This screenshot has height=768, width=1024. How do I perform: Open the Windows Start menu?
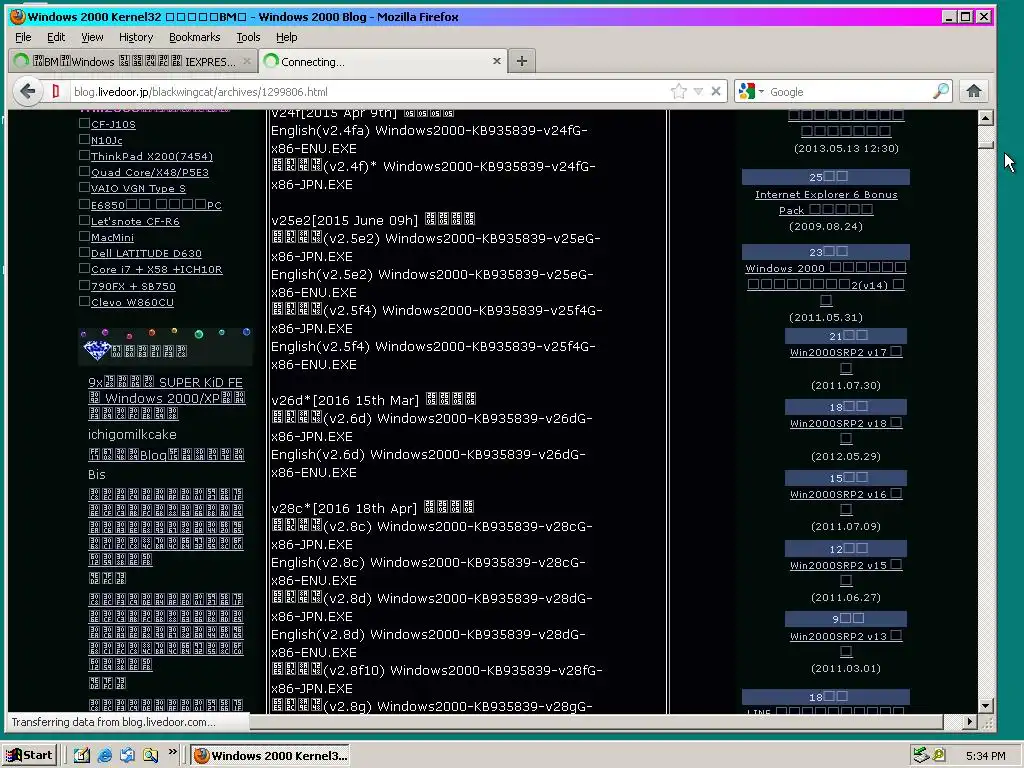pos(30,755)
